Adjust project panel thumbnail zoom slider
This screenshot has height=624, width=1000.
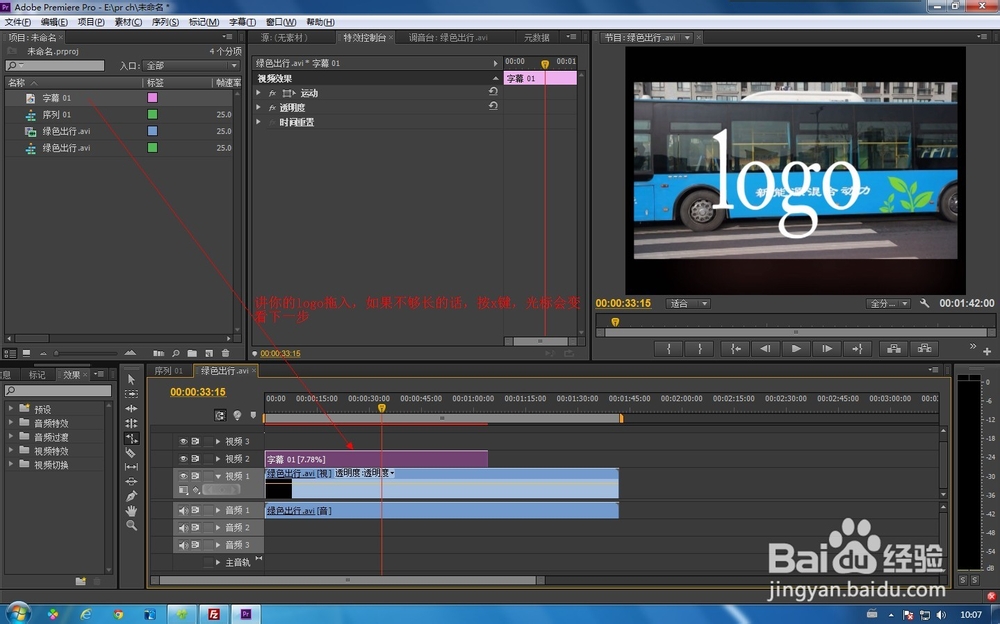[56, 353]
